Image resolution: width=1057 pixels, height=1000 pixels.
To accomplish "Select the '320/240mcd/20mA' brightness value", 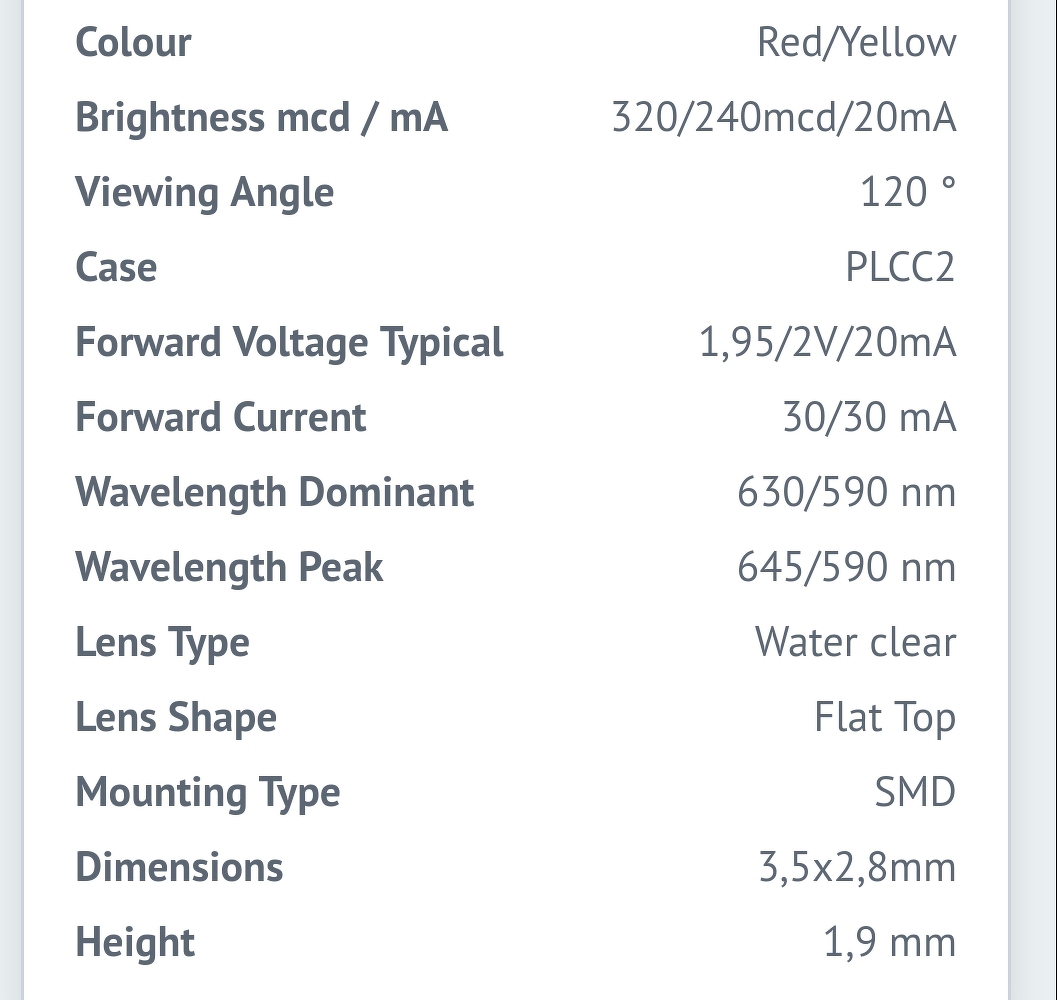I will [x=783, y=118].
